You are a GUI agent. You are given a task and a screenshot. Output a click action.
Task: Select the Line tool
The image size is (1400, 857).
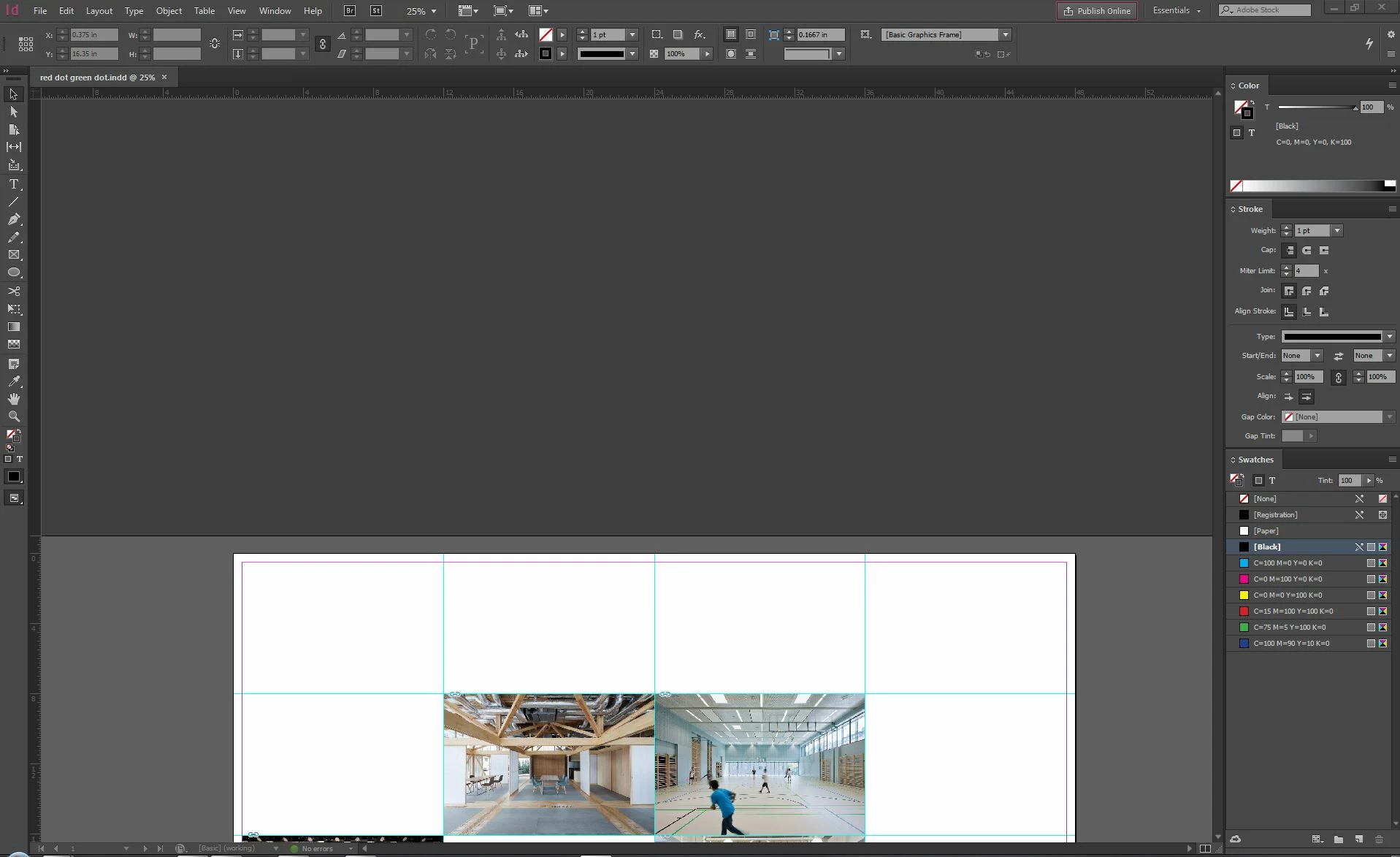(x=13, y=202)
